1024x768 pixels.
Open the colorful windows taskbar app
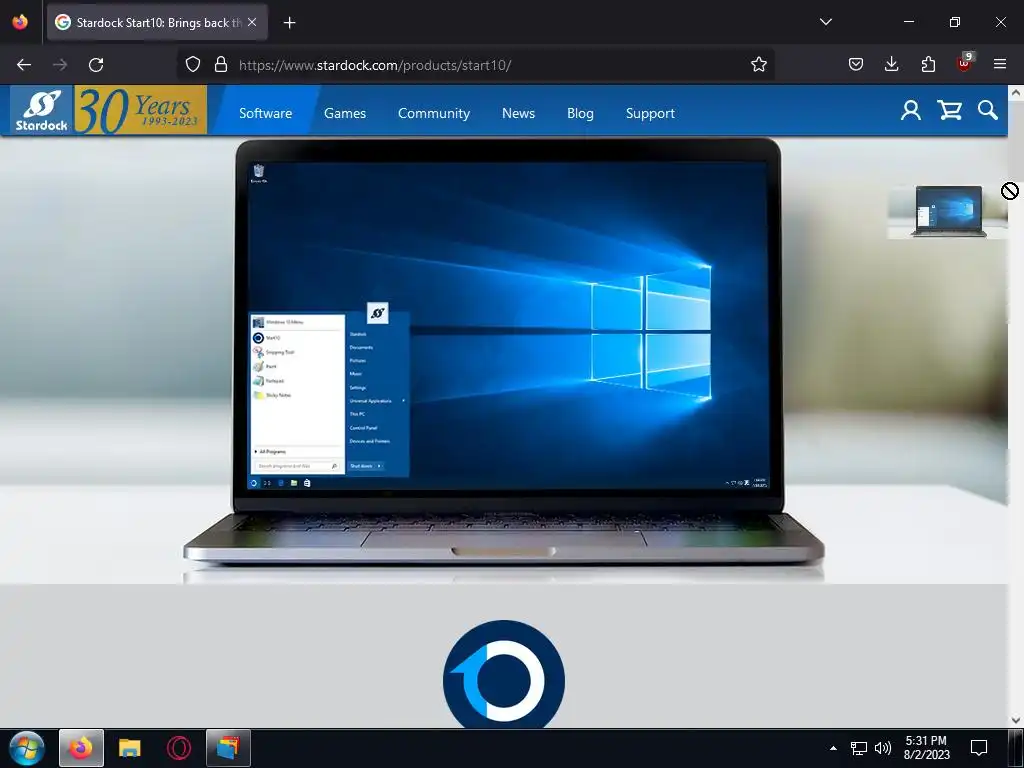pyautogui.click(x=228, y=748)
